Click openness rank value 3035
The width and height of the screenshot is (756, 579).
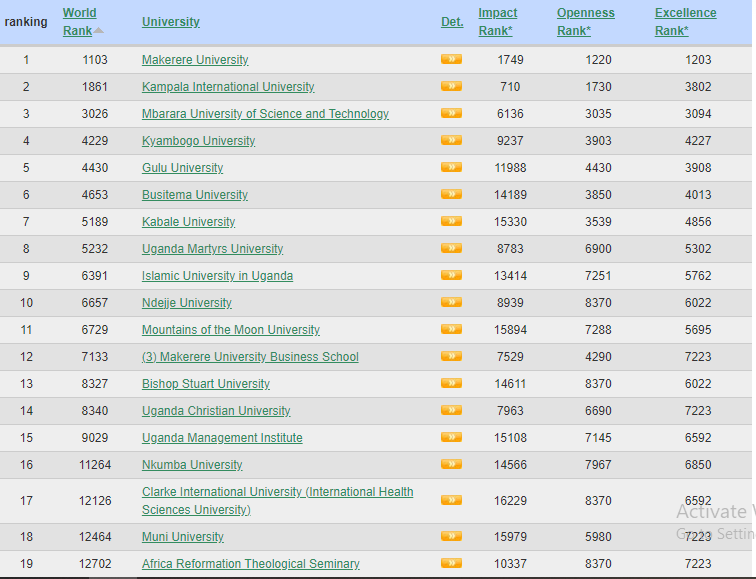pyautogui.click(x=598, y=114)
